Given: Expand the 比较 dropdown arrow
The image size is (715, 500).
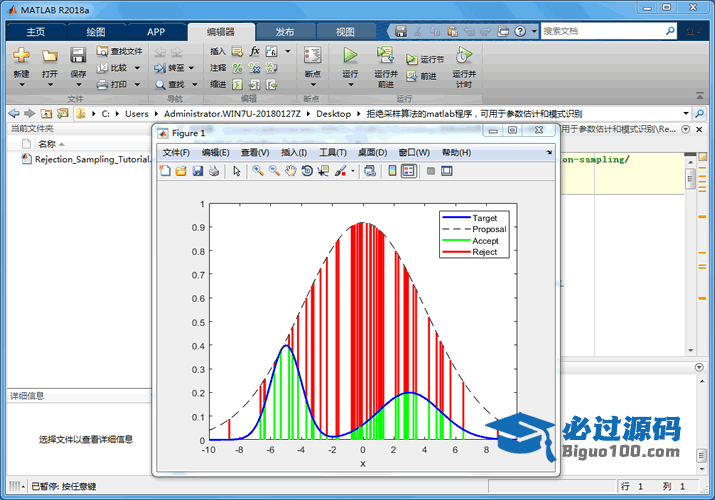Looking at the screenshot, I should pyautogui.click(x=137, y=68).
